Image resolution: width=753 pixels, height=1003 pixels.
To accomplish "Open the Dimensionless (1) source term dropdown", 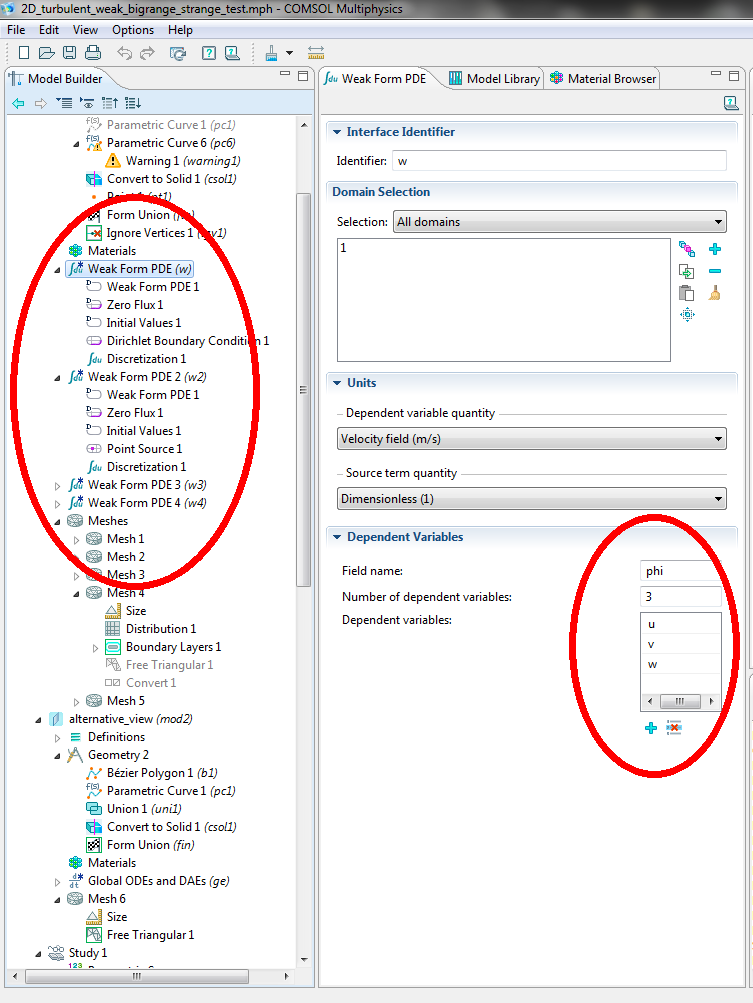I will coord(531,499).
